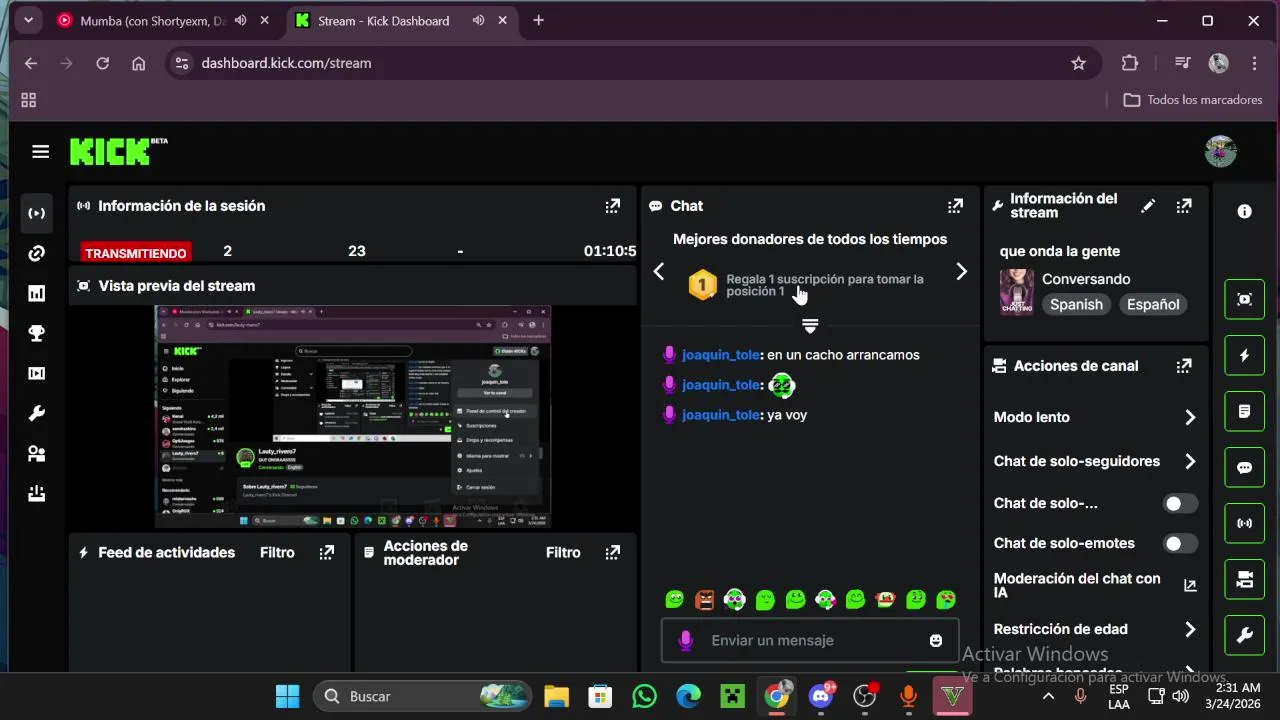Toggle the channel actions widget in right rail
1280x720 pixels.
(x=1244, y=579)
